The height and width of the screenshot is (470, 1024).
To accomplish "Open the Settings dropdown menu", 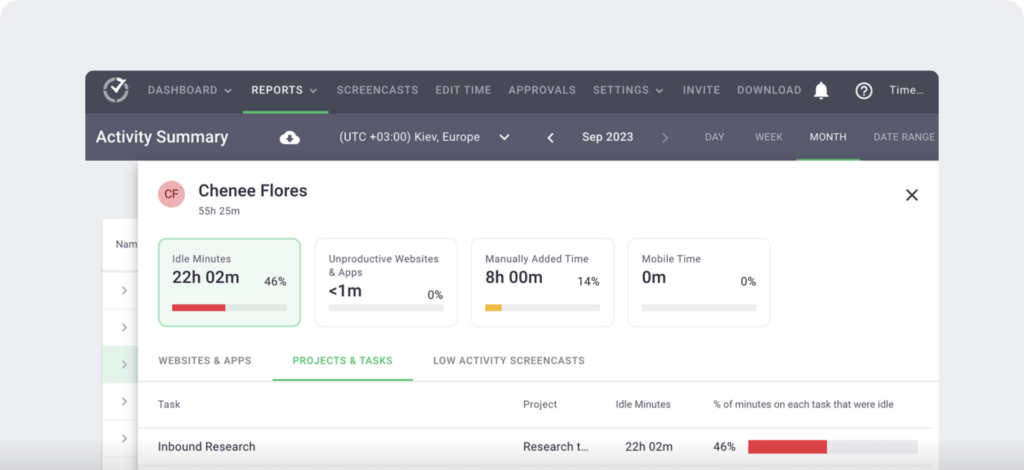I will 628,90.
